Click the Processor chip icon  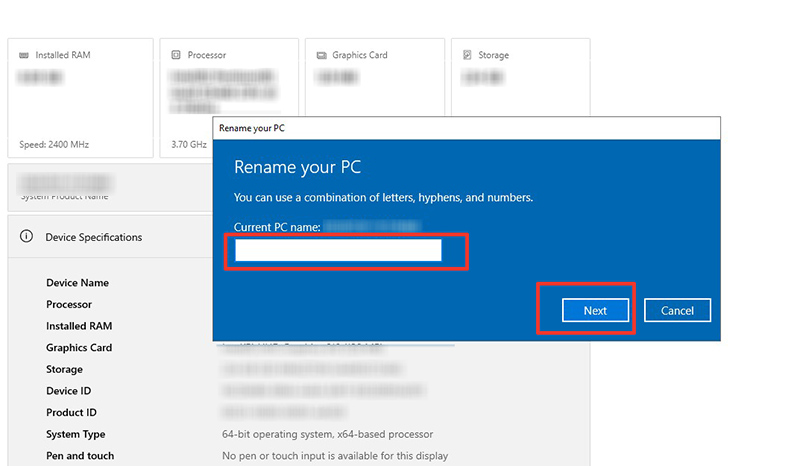[x=176, y=55]
